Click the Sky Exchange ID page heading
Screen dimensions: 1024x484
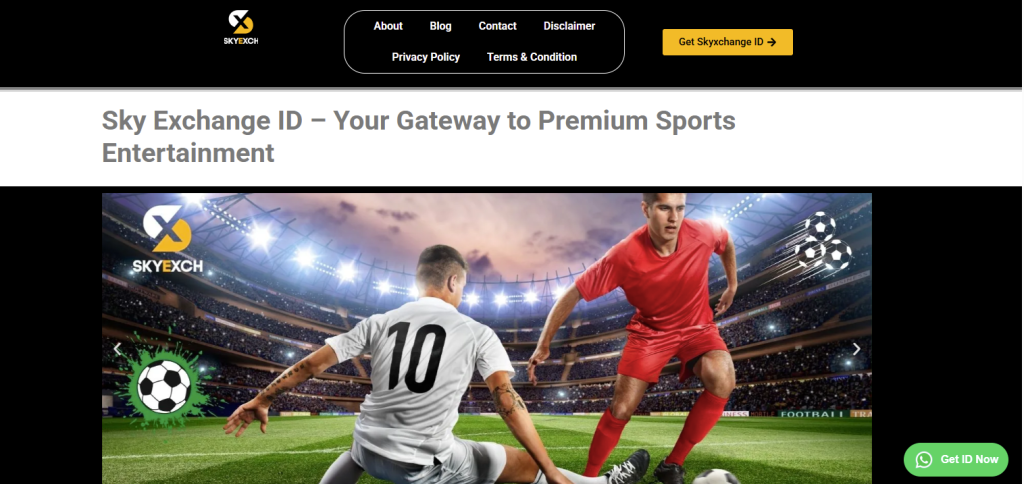point(419,137)
